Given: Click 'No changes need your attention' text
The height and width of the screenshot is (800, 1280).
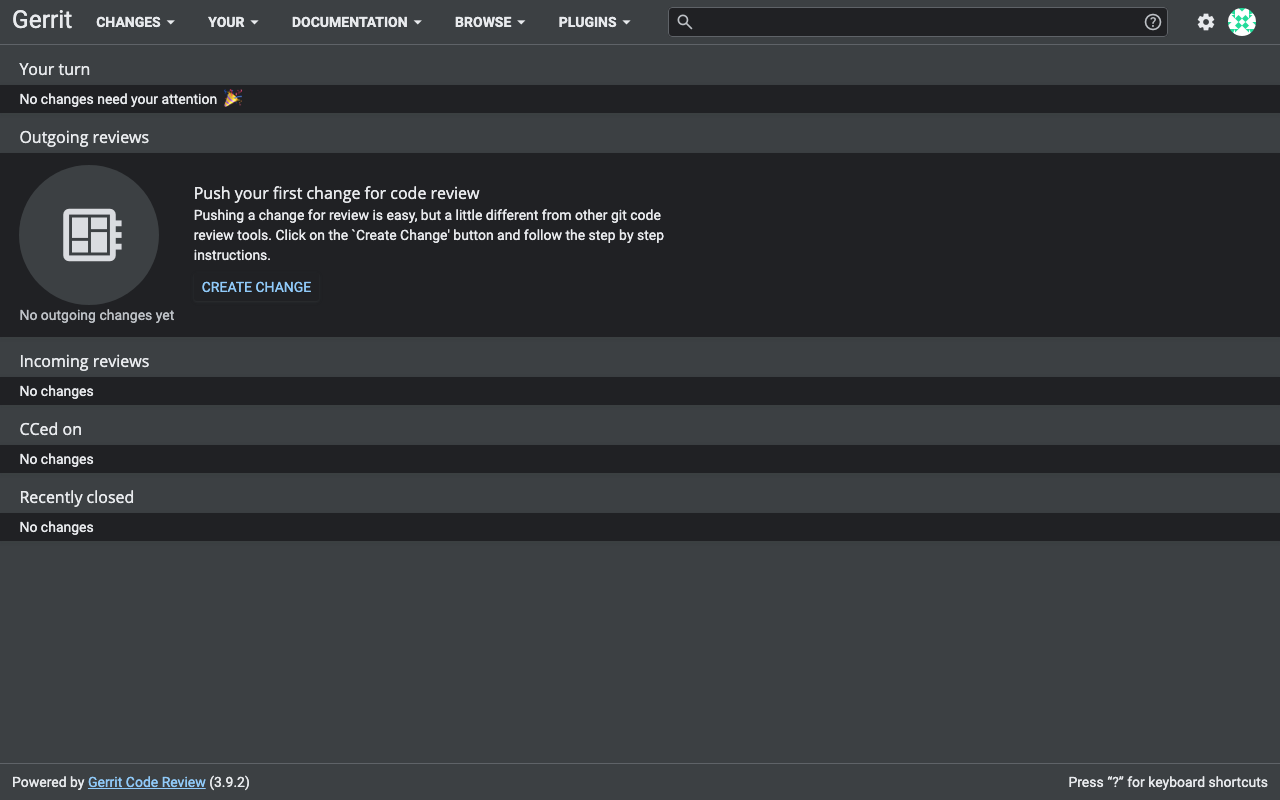Looking at the screenshot, I should [118, 99].
